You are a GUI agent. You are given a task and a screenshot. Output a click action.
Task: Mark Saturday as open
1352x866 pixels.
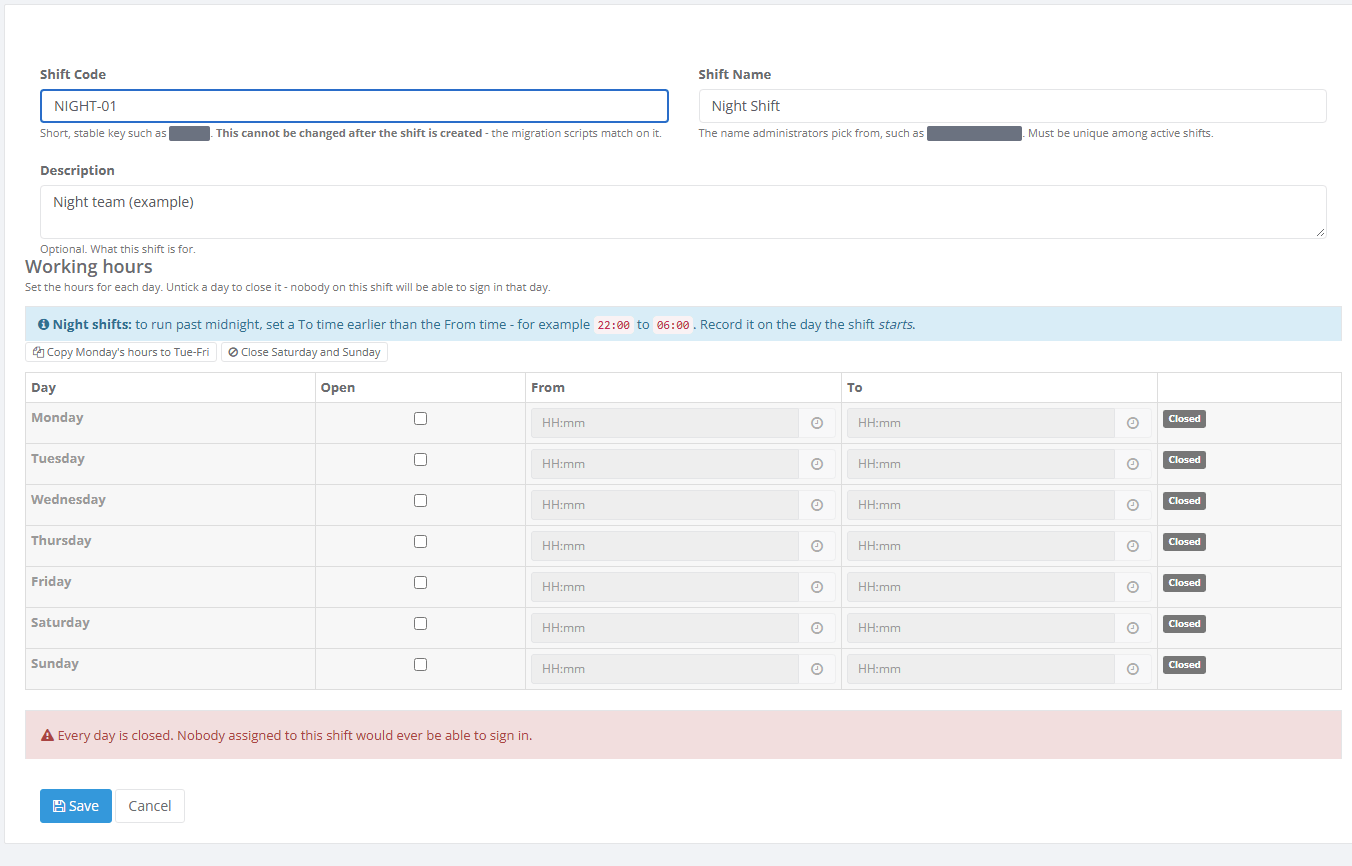pos(420,623)
